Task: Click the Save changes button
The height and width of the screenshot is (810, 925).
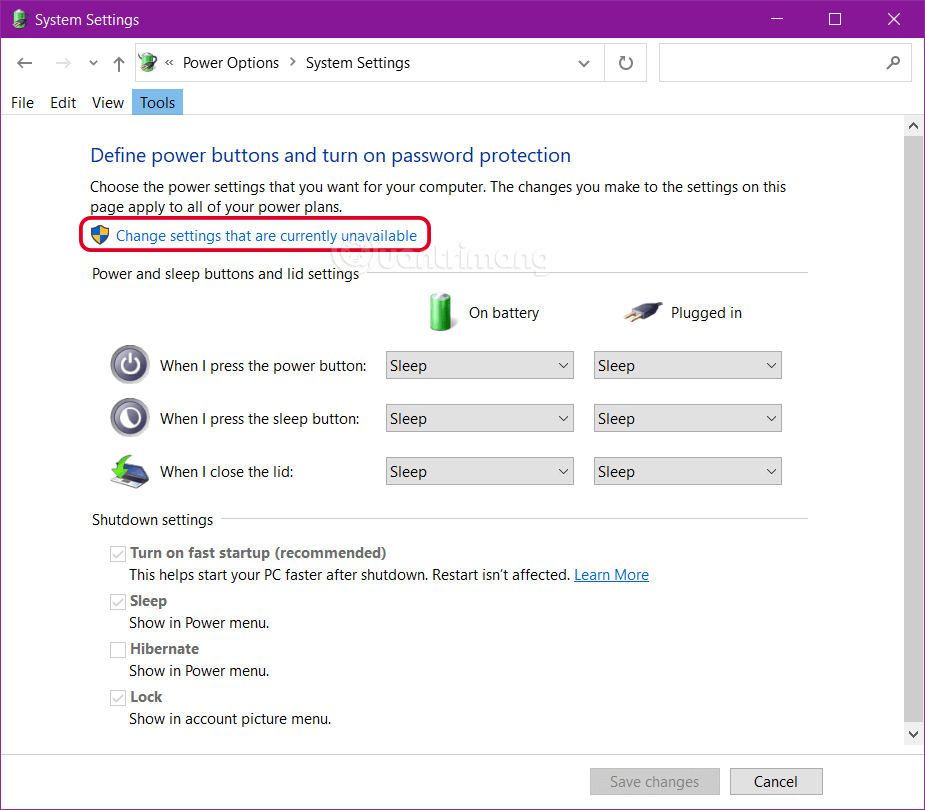Action: 654,782
